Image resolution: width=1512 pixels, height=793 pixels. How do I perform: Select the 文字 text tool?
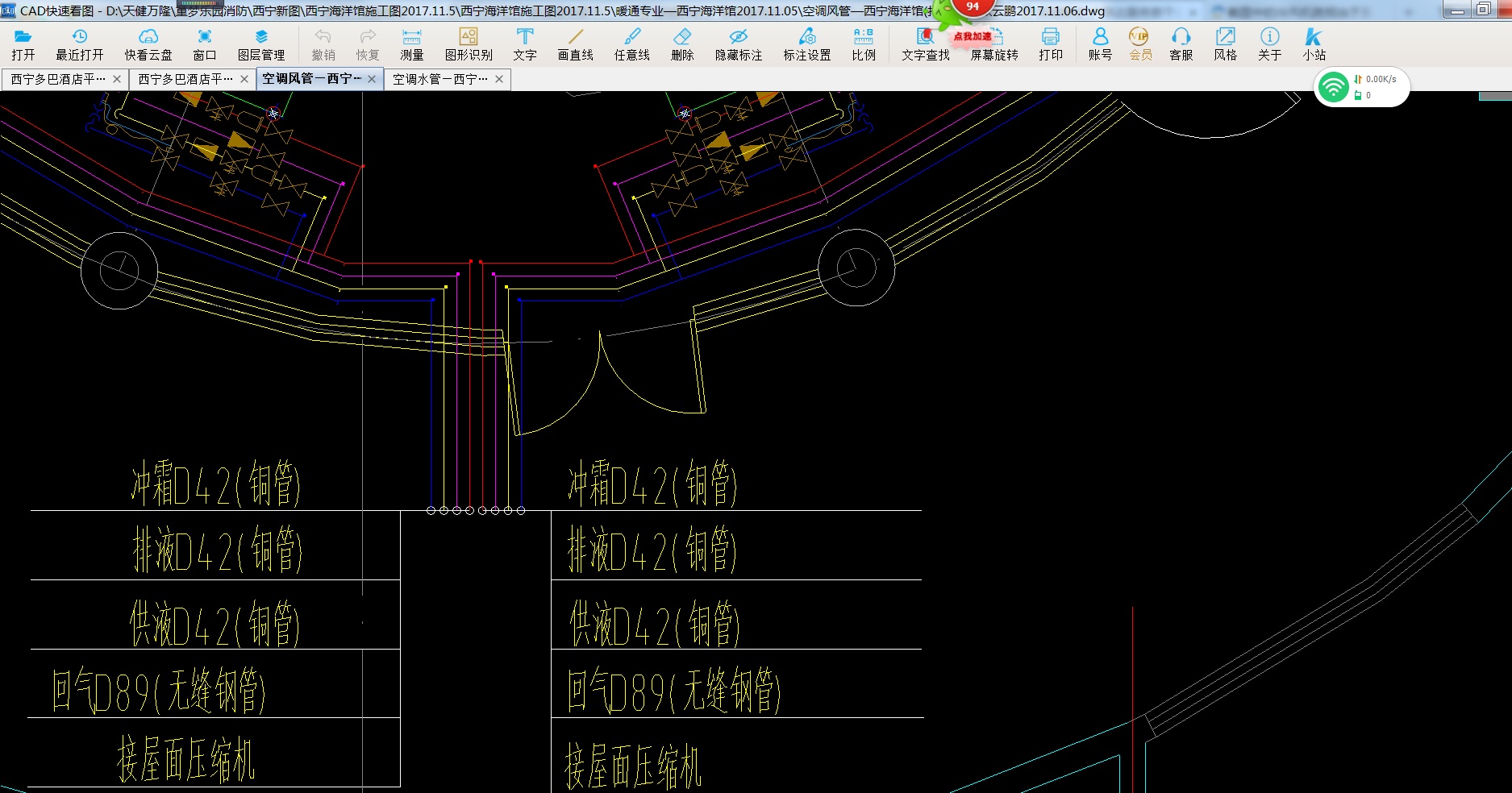525,44
